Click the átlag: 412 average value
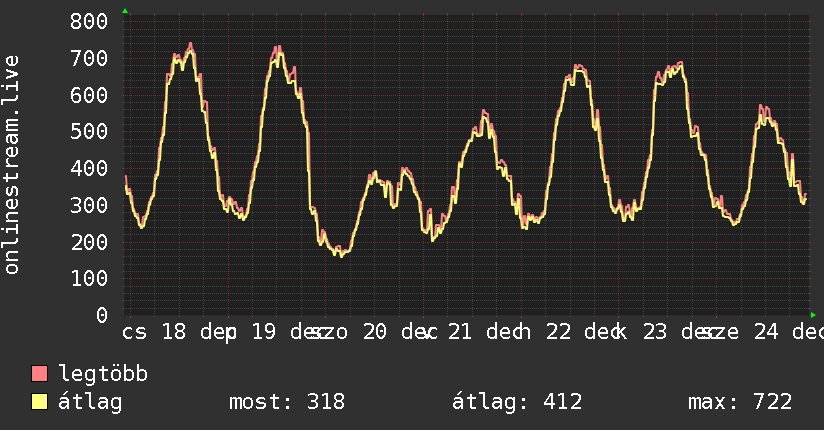This screenshot has height=430, width=824. click(517, 402)
